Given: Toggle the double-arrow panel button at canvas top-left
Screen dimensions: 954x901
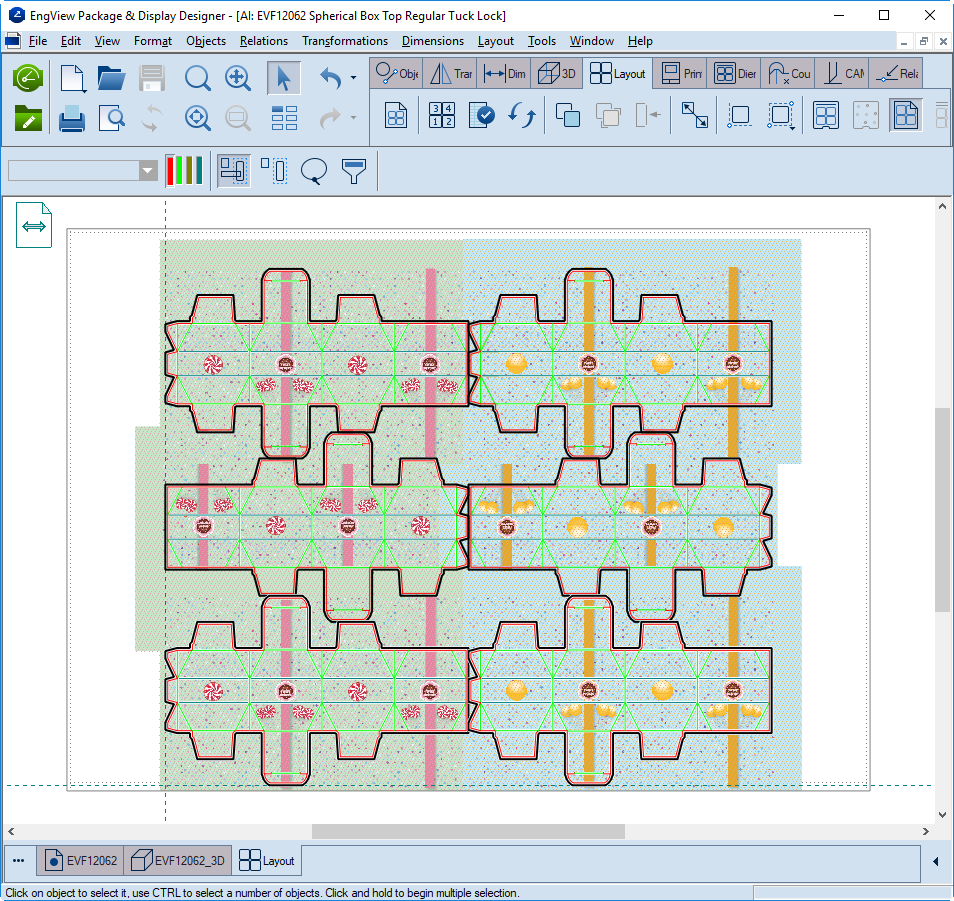Looking at the screenshot, I should (x=34, y=226).
